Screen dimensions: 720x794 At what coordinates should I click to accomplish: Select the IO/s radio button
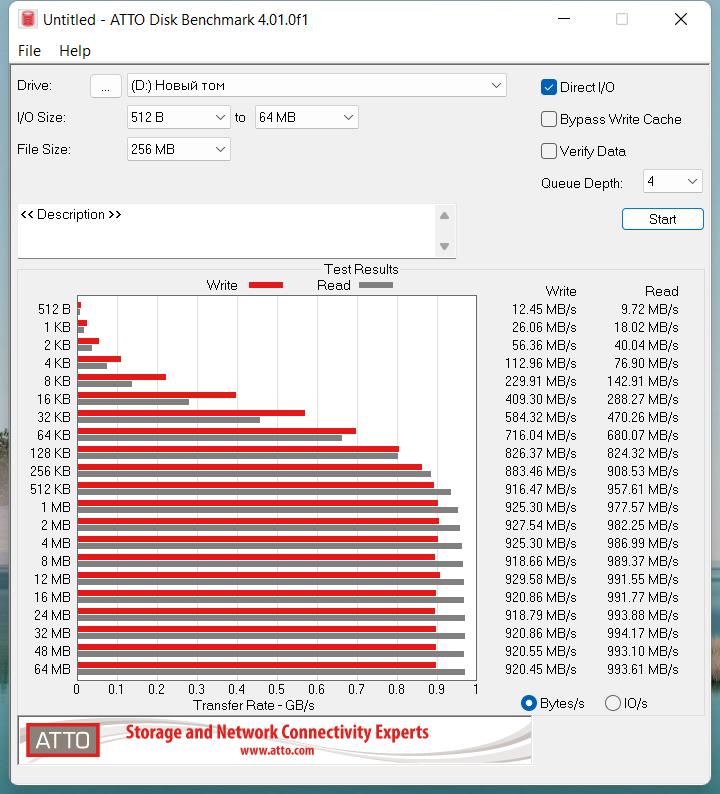(x=613, y=703)
